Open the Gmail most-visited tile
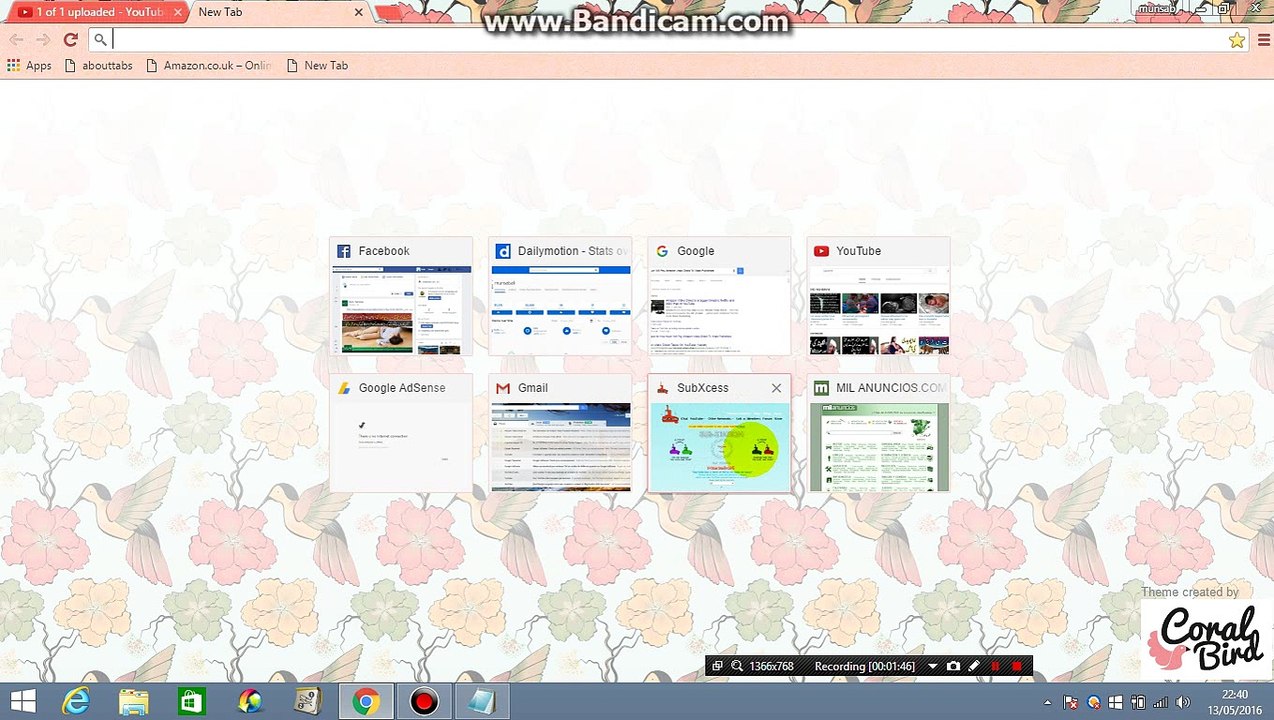 click(560, 434)
